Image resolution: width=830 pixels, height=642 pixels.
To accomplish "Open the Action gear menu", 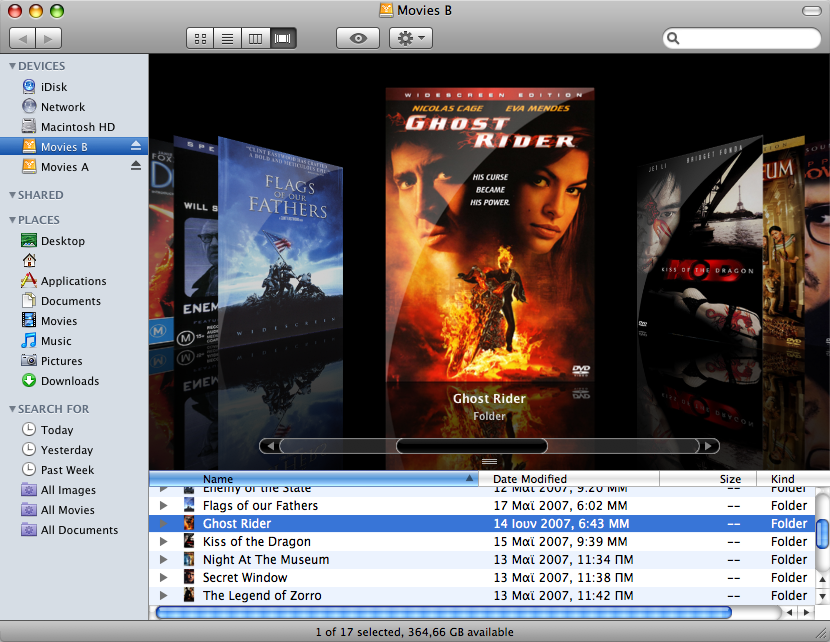I will coord(411,39).
